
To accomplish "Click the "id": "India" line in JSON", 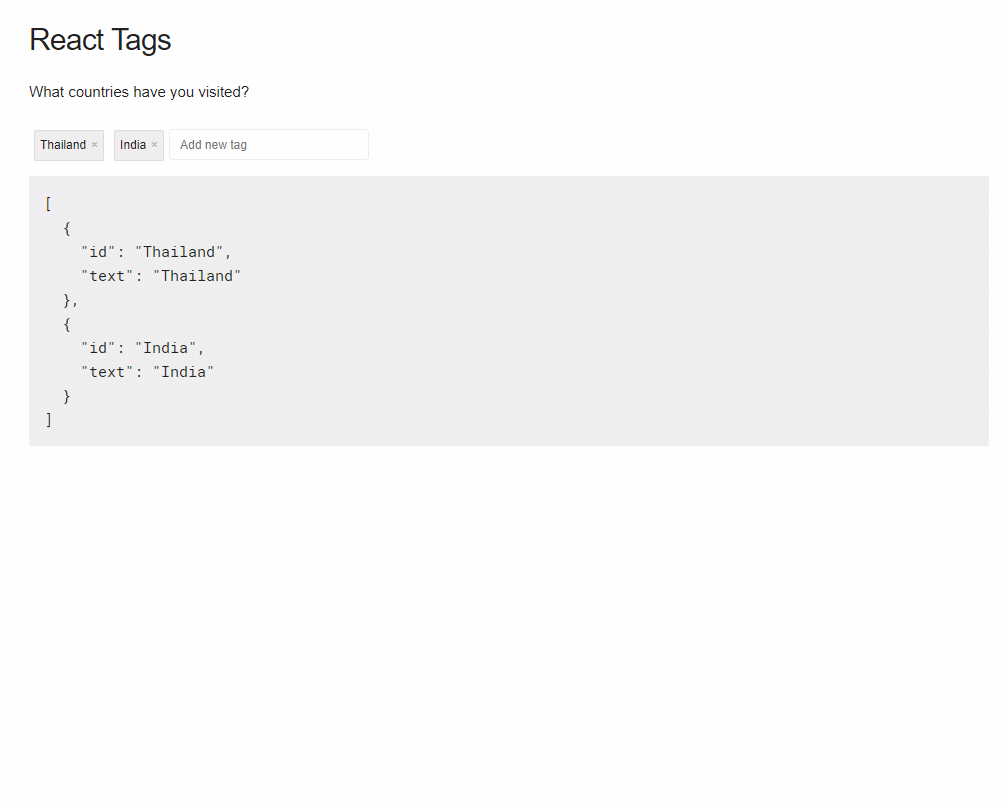I will tap(141, 347).
